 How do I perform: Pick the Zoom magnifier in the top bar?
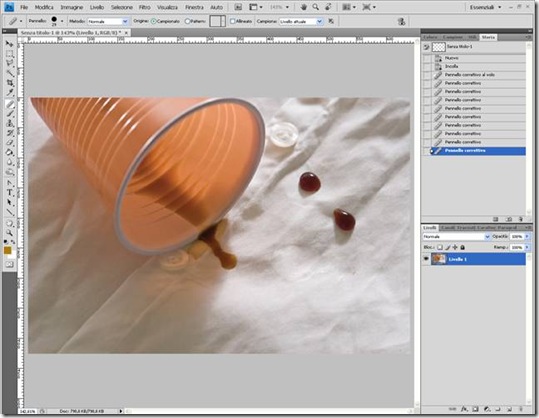tap(316, 7)
